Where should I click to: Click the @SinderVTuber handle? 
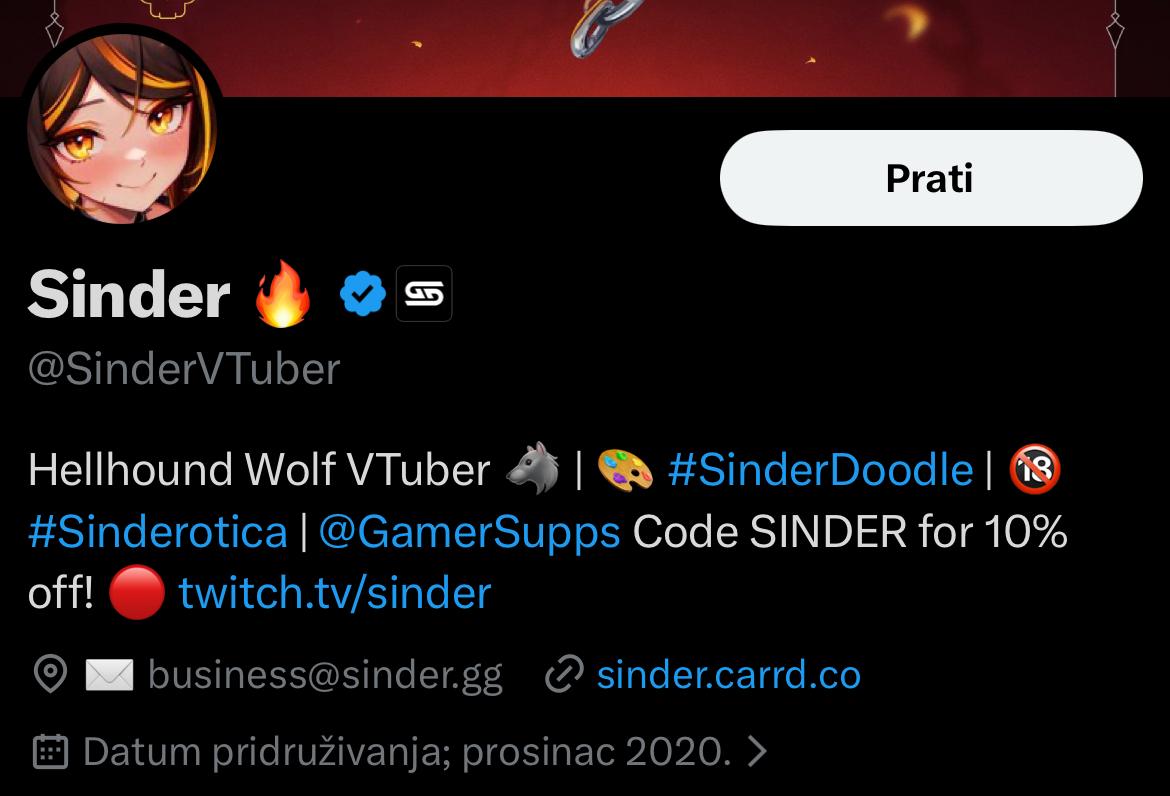point(184,369)
